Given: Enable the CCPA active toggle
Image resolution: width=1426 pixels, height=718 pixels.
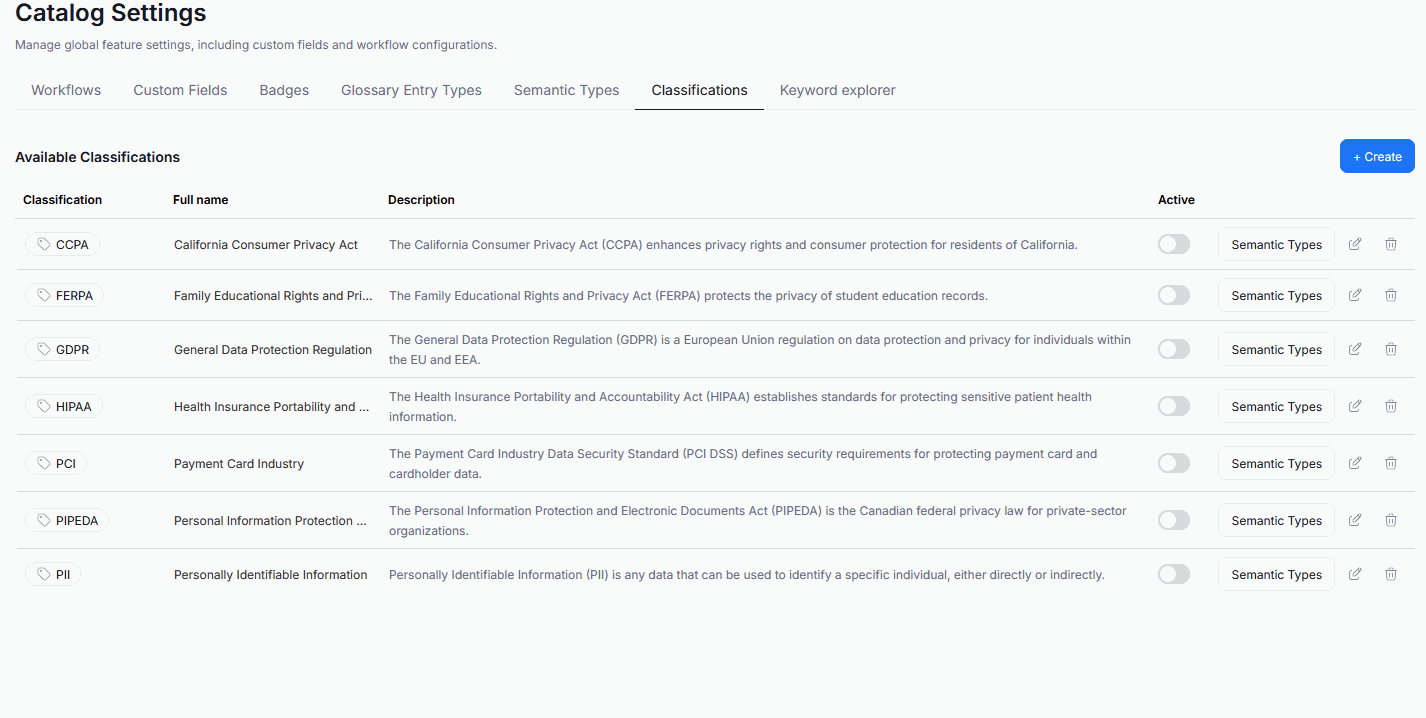Looking at the screenshot, I should click(1174, 244).
